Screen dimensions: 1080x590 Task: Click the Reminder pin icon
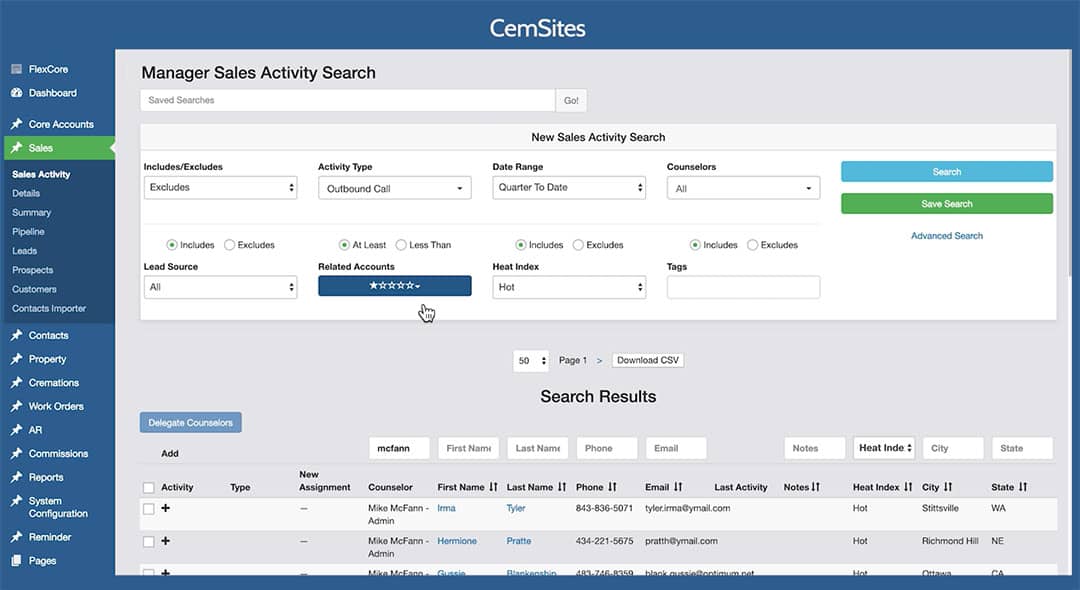[17, 537]
